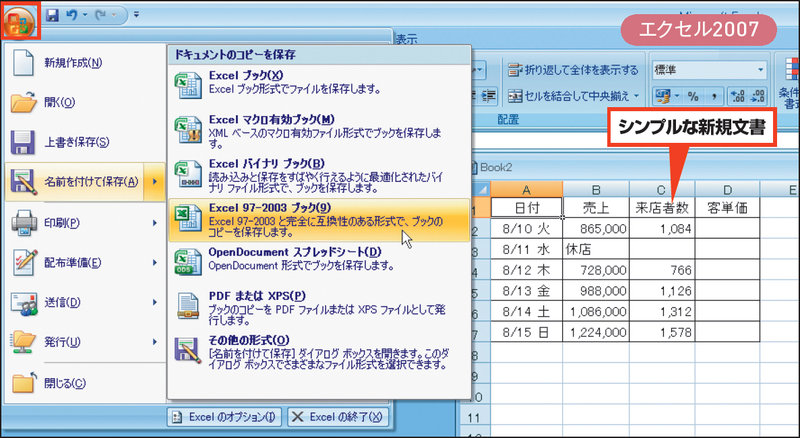Select cell containing 1,312
Viewport: 800px width, 438px height.
click(x=662, y=311)
